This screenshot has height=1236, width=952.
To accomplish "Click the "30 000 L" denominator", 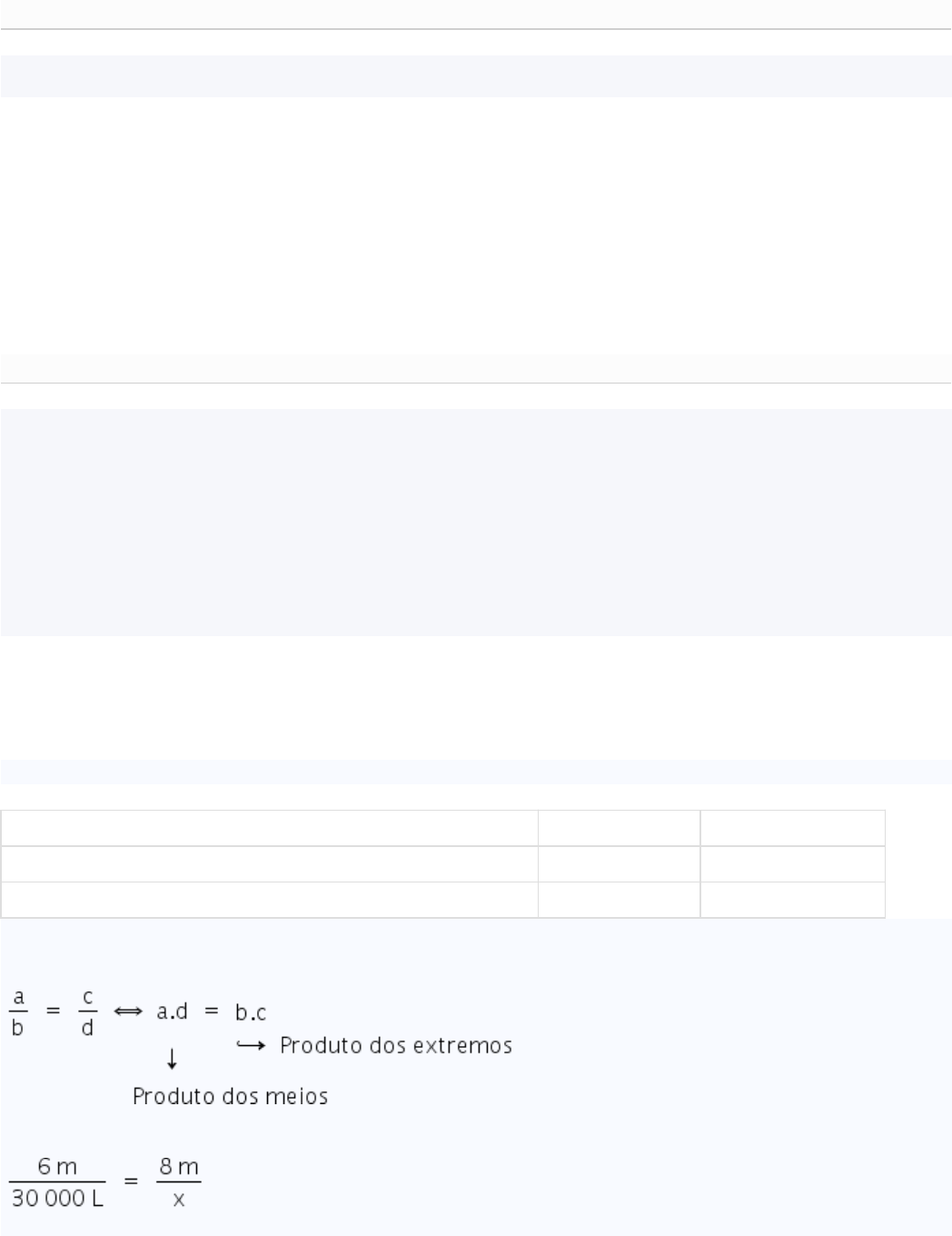I will 57,1199.
